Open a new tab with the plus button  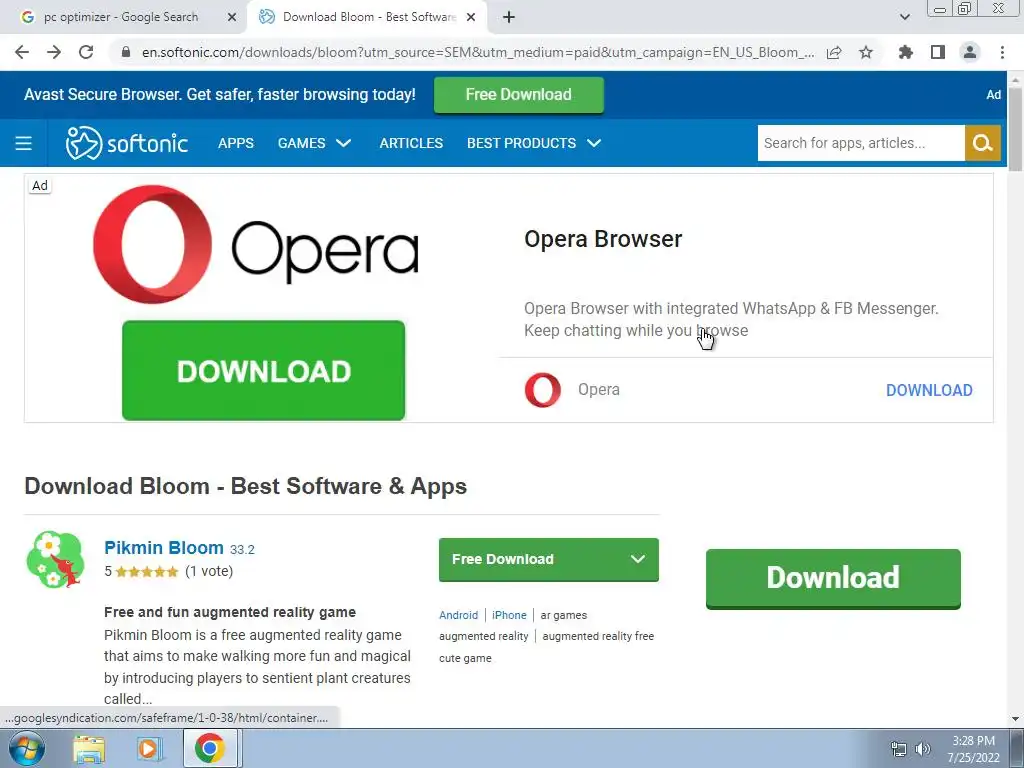click(509, 17)
